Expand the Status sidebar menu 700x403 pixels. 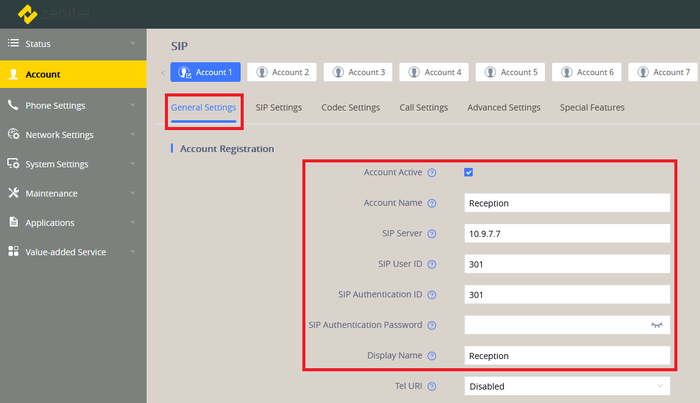[x=72, y=44]
